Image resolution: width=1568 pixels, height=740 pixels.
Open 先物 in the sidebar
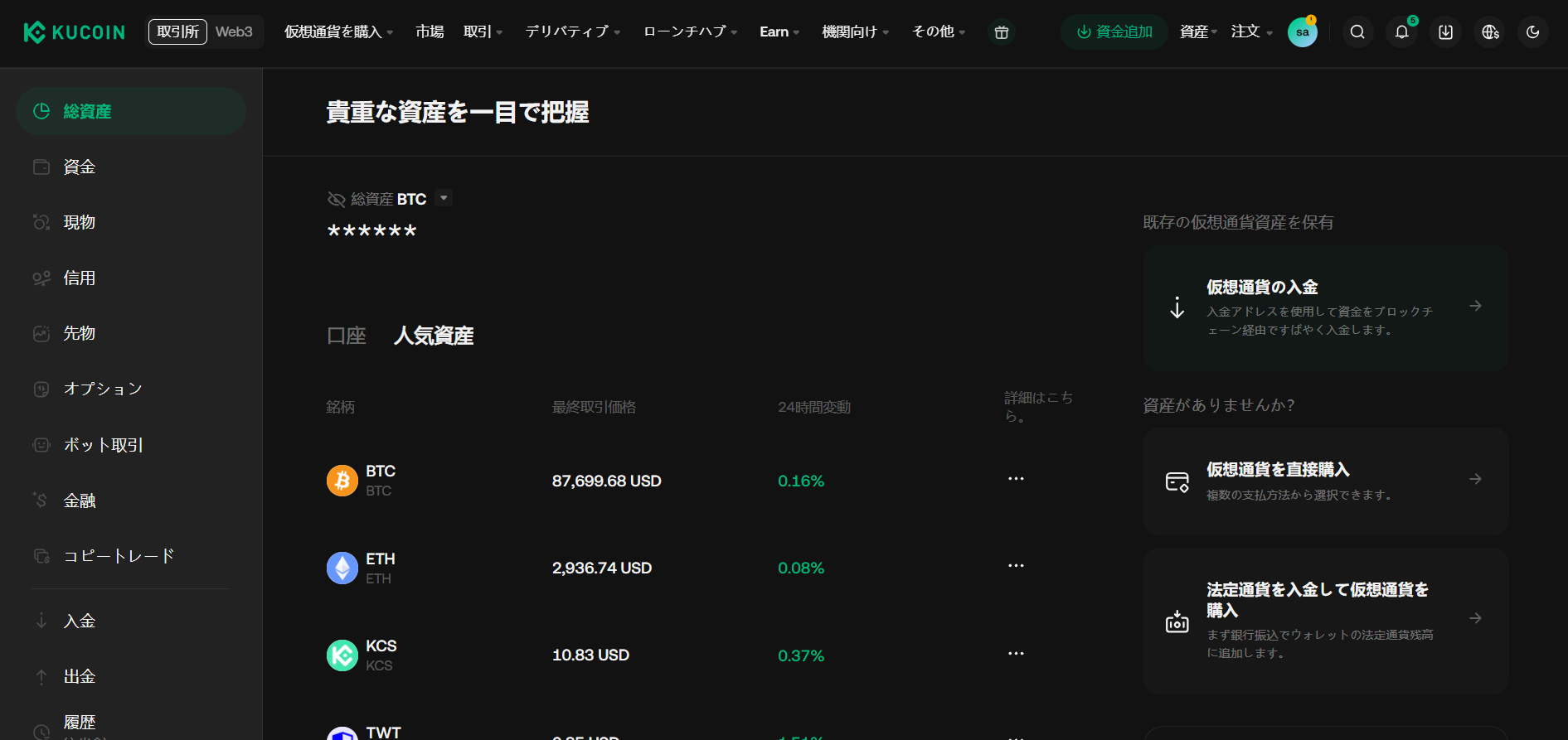(x=131, y=333)
